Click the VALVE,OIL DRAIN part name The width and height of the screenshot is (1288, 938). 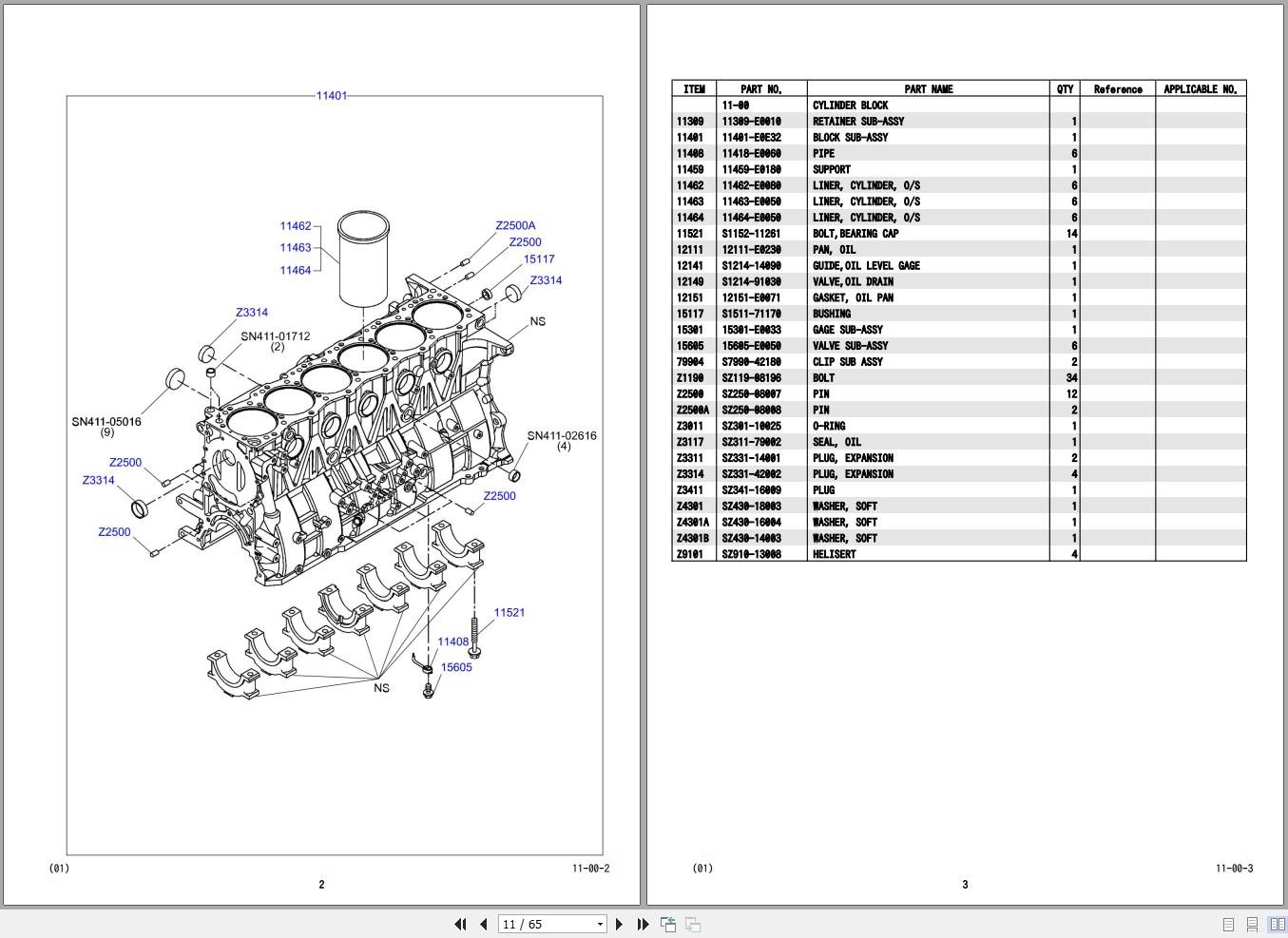[x=853, y=282]
